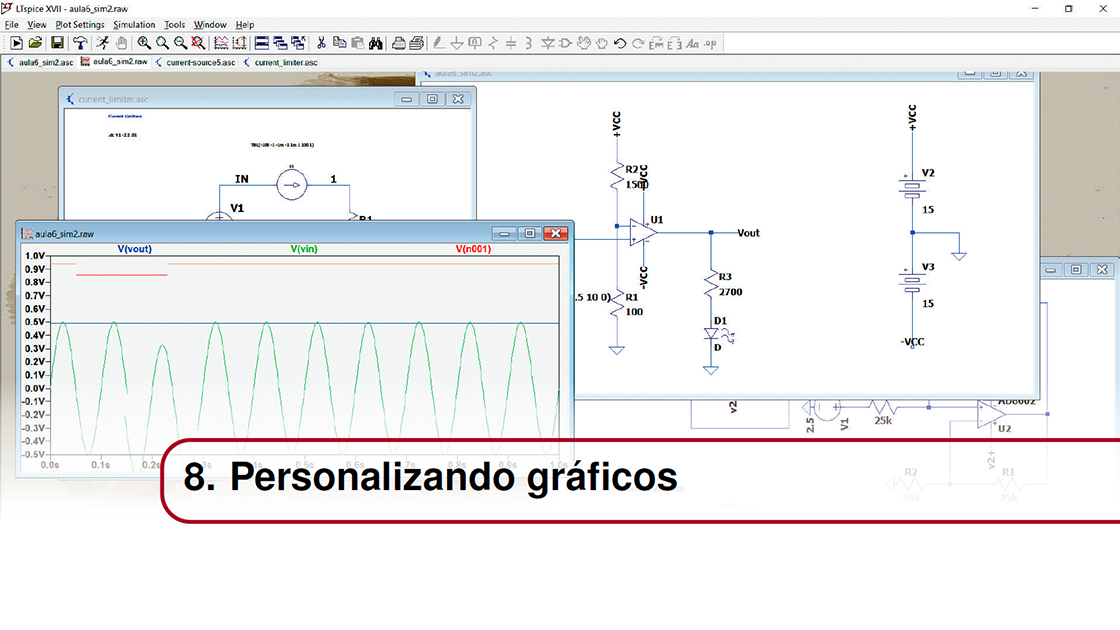
Task: Click V(vin) trace label in plot
Action: [304, 249]
